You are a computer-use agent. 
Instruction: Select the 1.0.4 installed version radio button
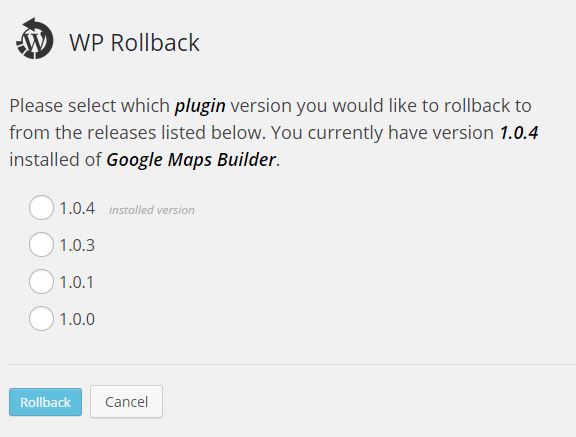[x=41, y=207]
